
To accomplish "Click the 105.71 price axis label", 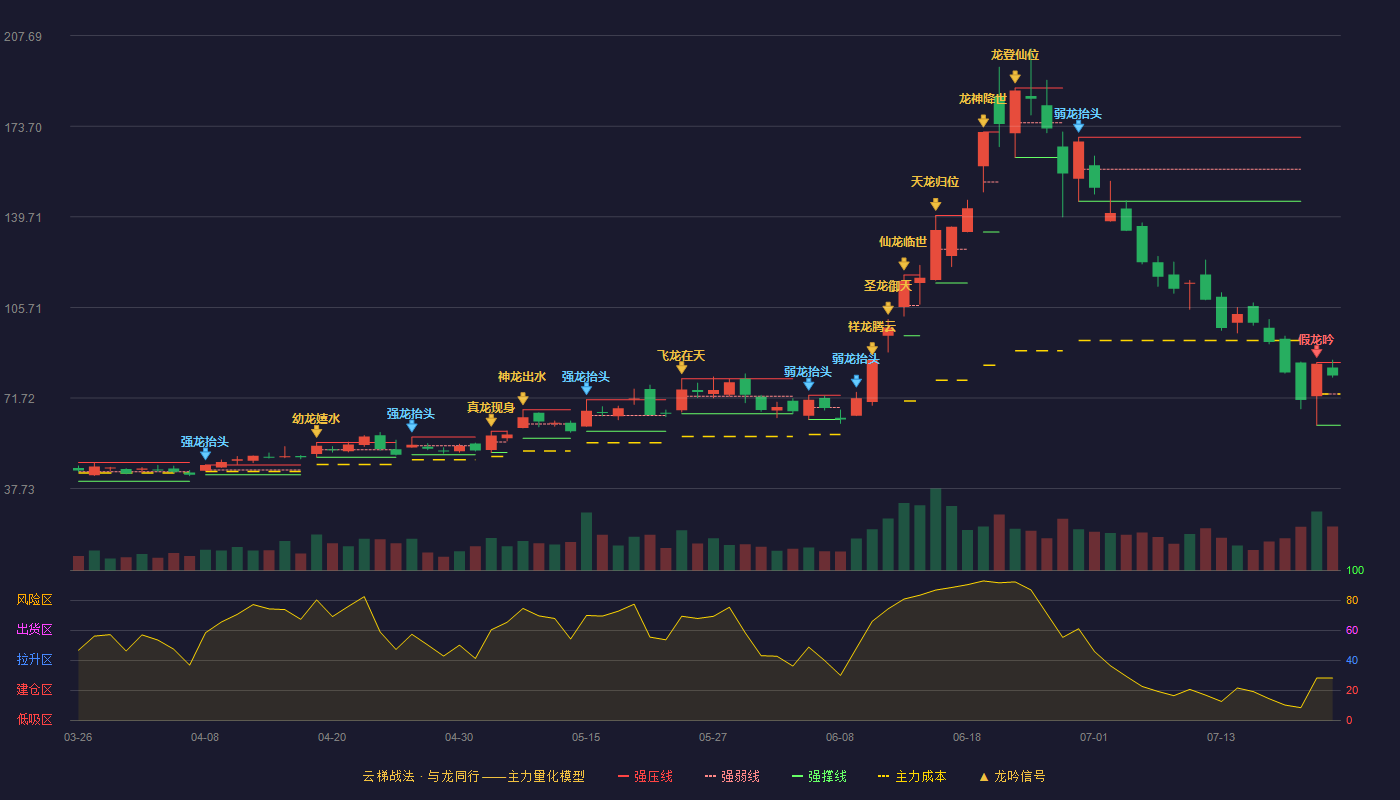I will [x=23, y=309].
